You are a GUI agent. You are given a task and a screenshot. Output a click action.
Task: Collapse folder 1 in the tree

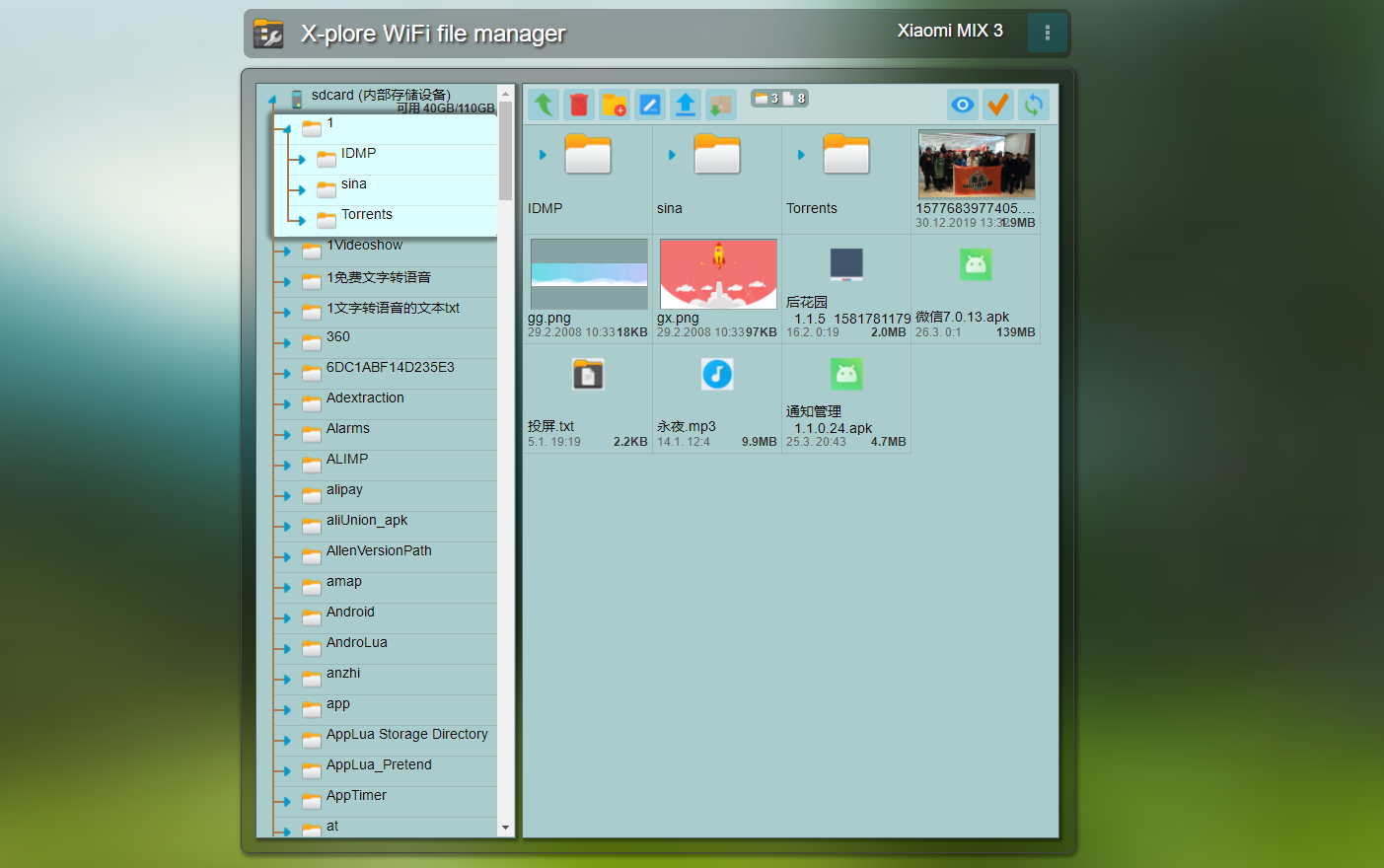(287, 129)
